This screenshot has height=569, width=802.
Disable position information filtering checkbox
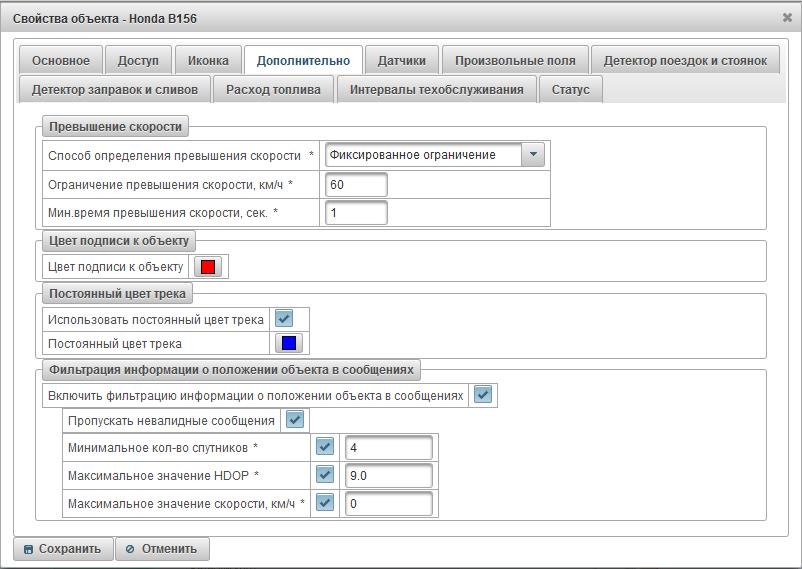[483, 395]
